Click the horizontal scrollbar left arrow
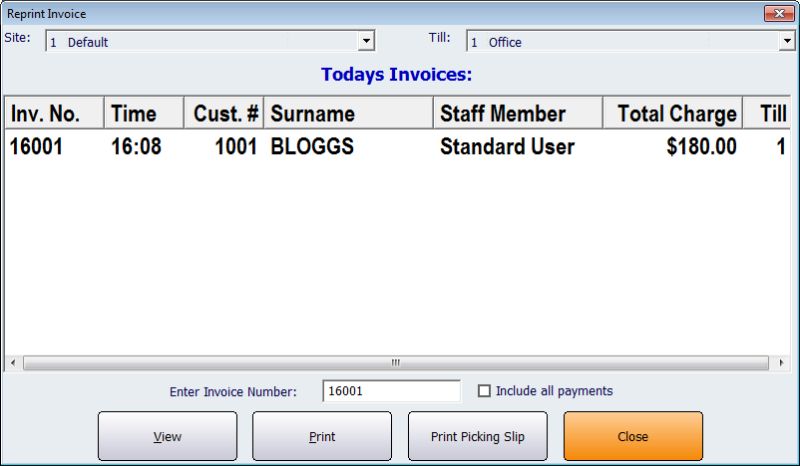Viewport: 800px width, 466px height. [13, 363]
